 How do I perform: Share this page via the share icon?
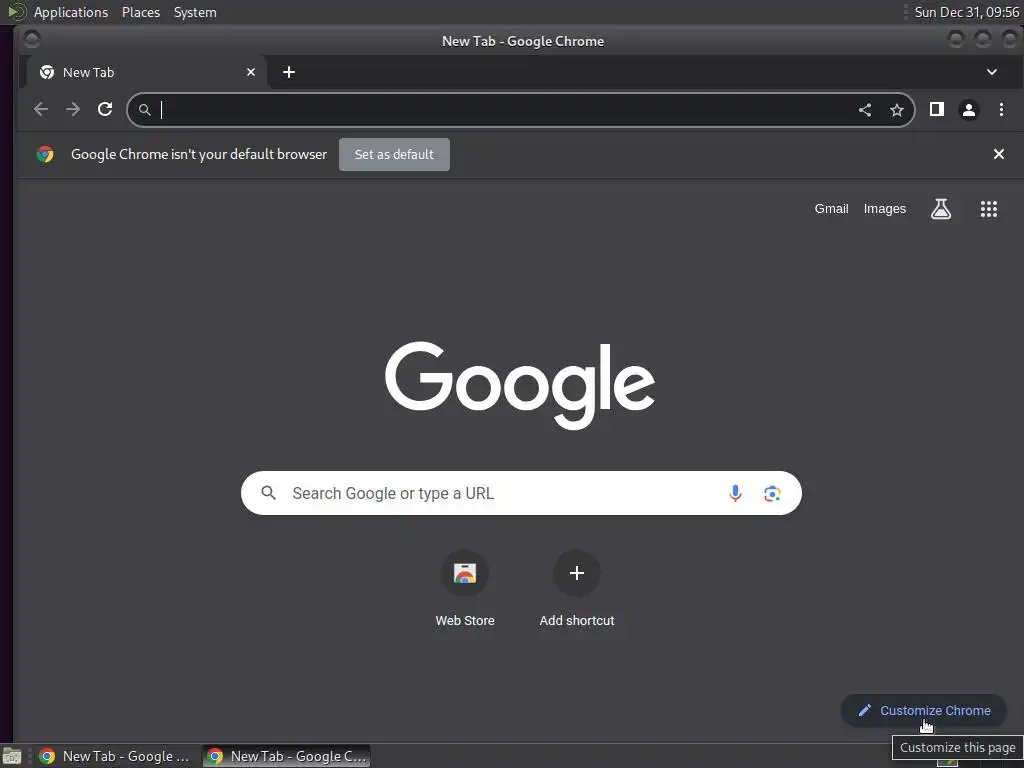pos(865,110)
